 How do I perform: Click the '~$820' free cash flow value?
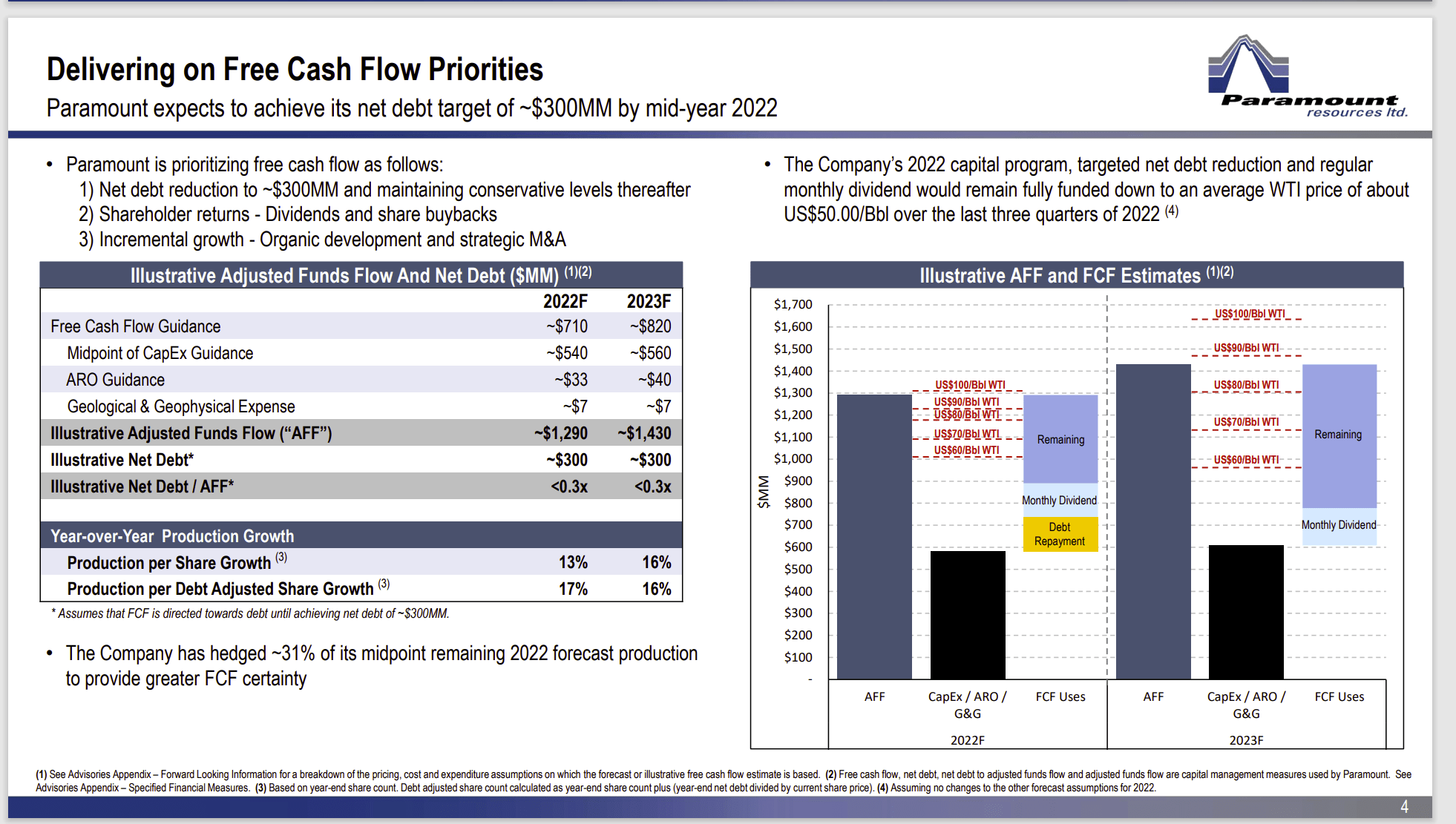(651, 326)
